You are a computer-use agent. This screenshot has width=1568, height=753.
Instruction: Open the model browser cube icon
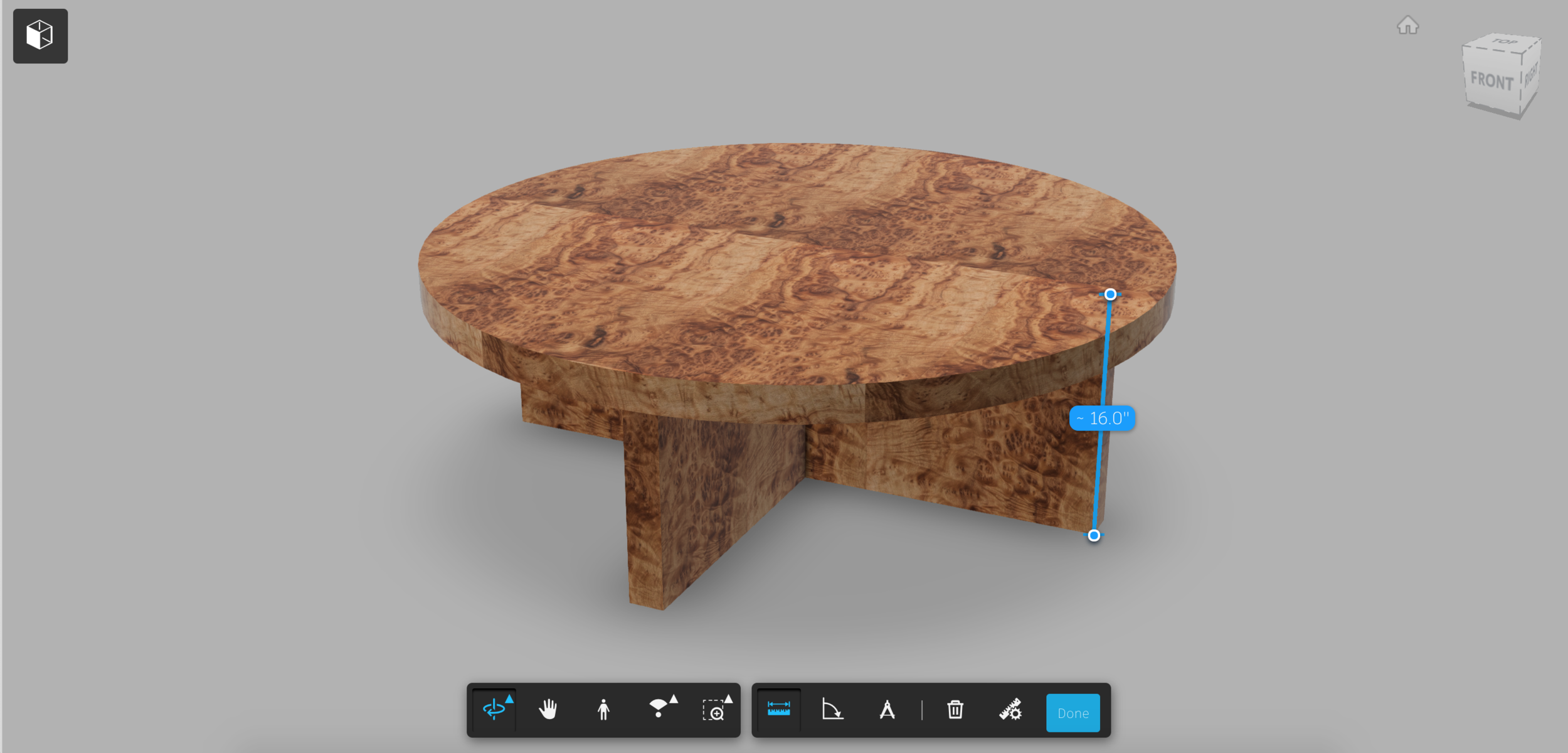40,36
